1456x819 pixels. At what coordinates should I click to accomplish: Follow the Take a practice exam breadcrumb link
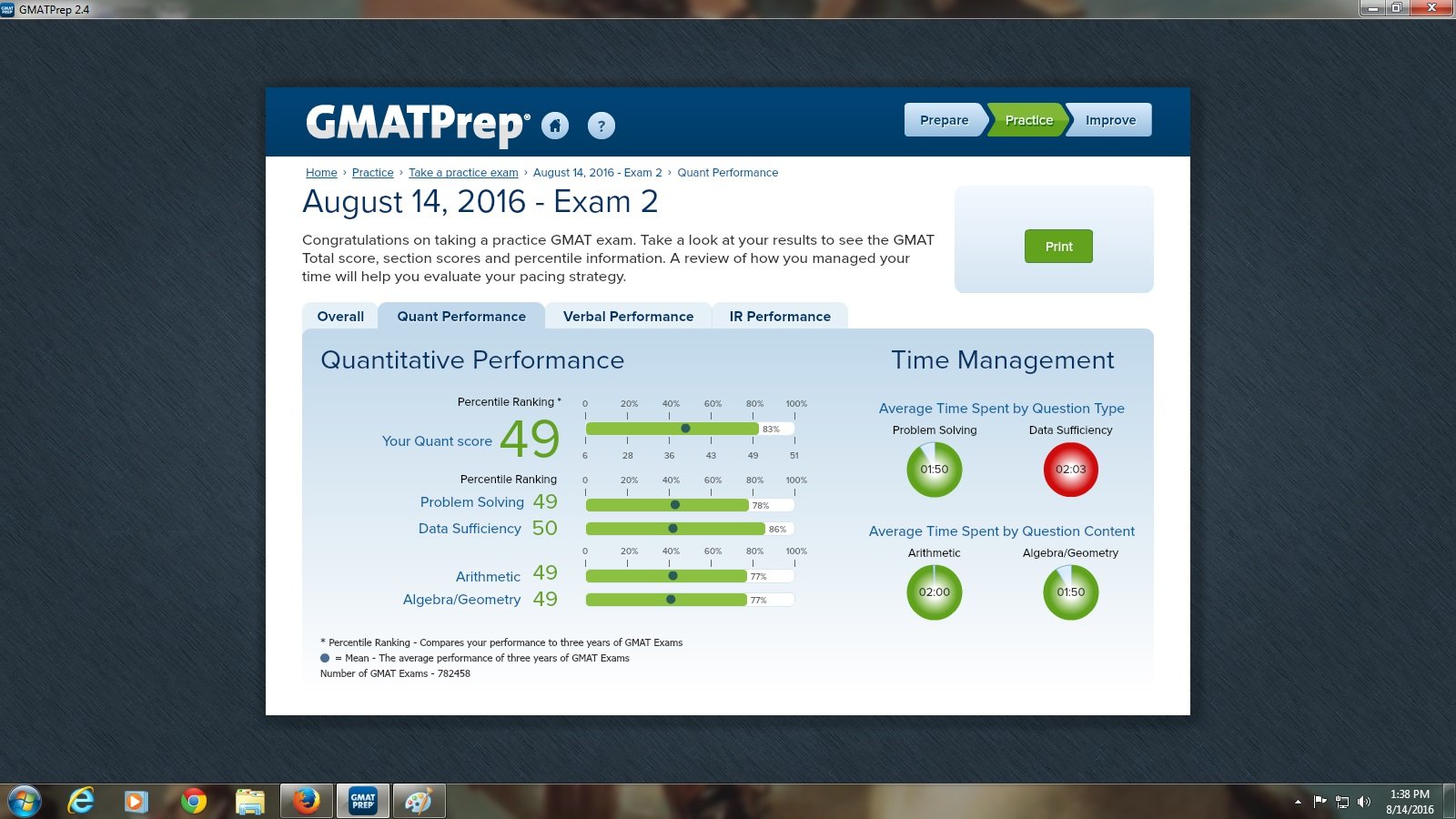click(x=463, y=172)
